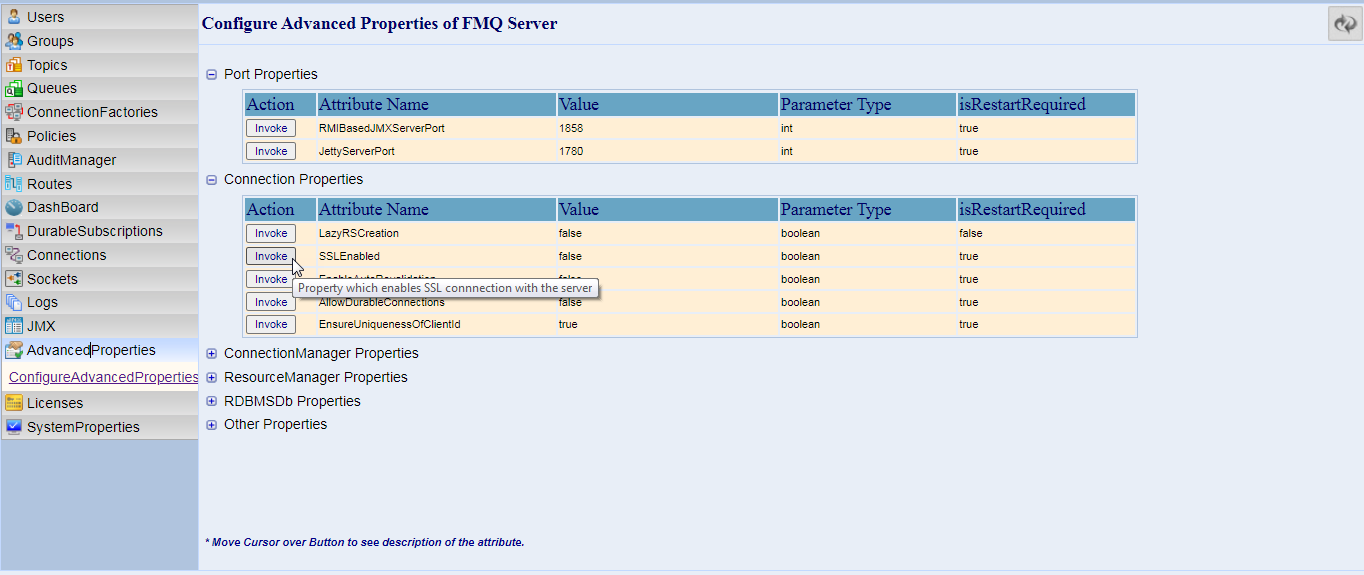Click the Queues icon in sidebar
Screen dimensions: 1364x575
[13, 88]
